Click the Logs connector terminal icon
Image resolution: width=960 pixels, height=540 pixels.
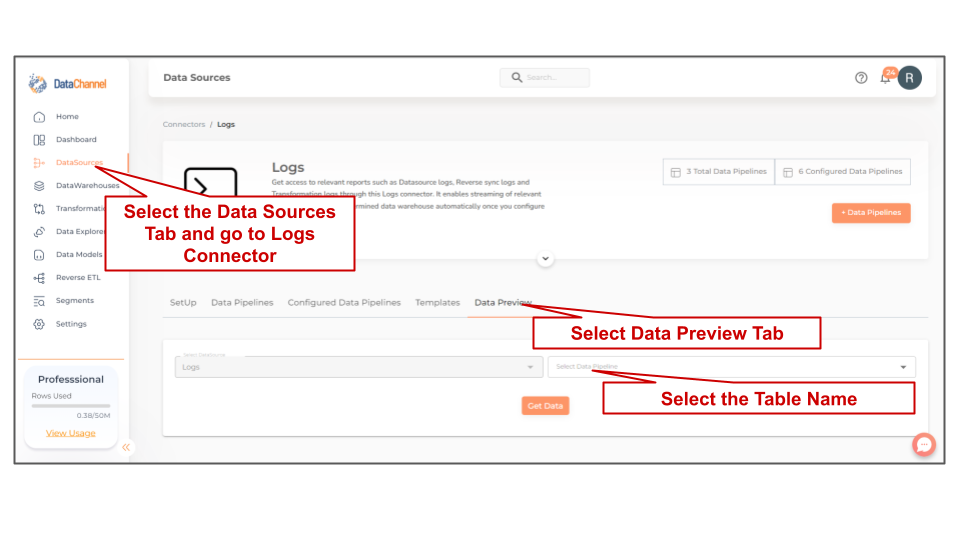click(211, 182)
